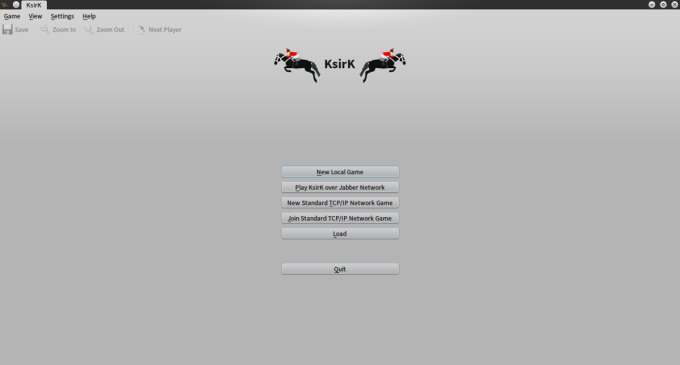
Task: Click the Load button
Action: (340, 234)
